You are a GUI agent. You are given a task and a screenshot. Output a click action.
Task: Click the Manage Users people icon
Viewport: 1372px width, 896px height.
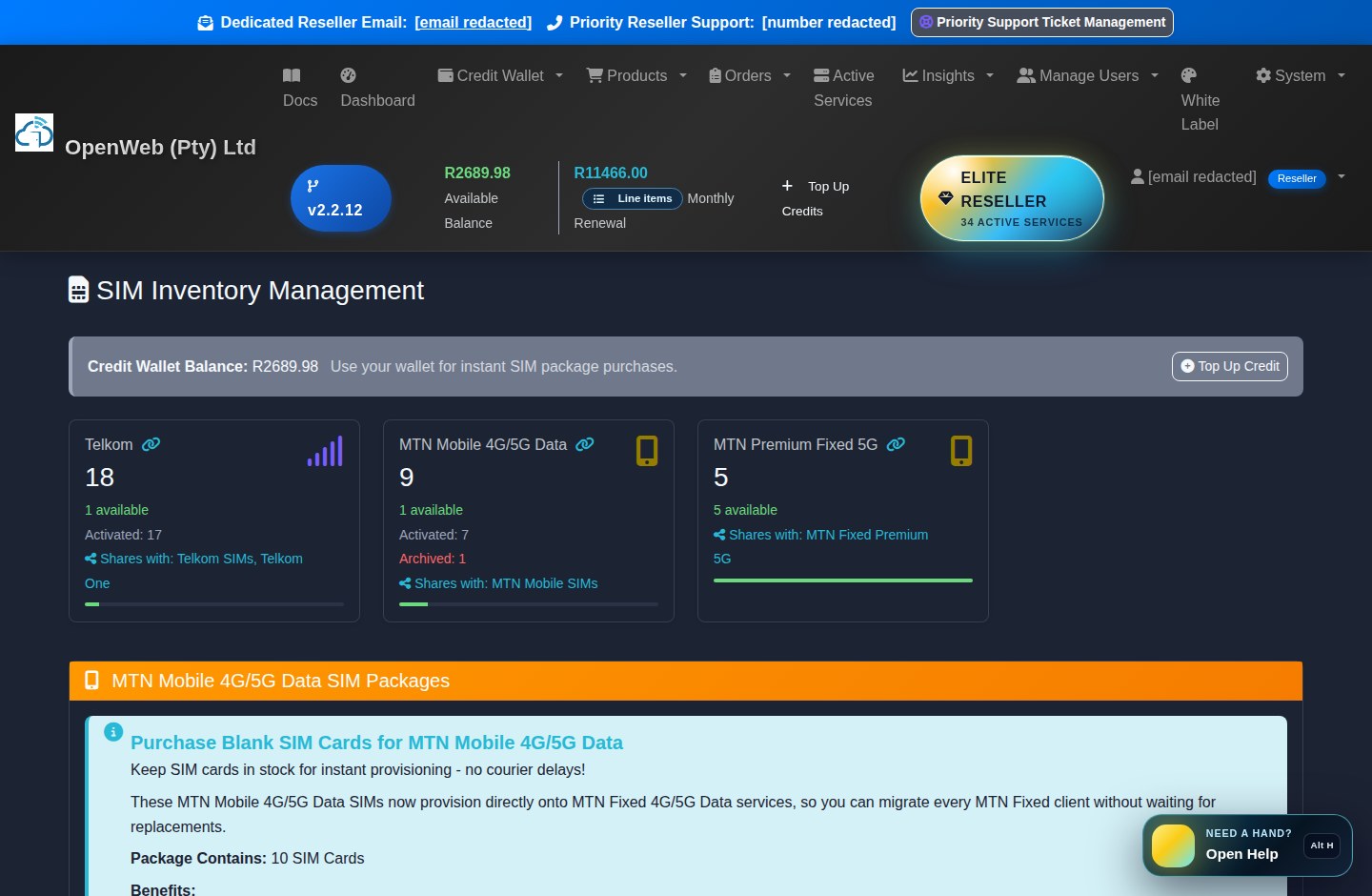[1026, 75]
